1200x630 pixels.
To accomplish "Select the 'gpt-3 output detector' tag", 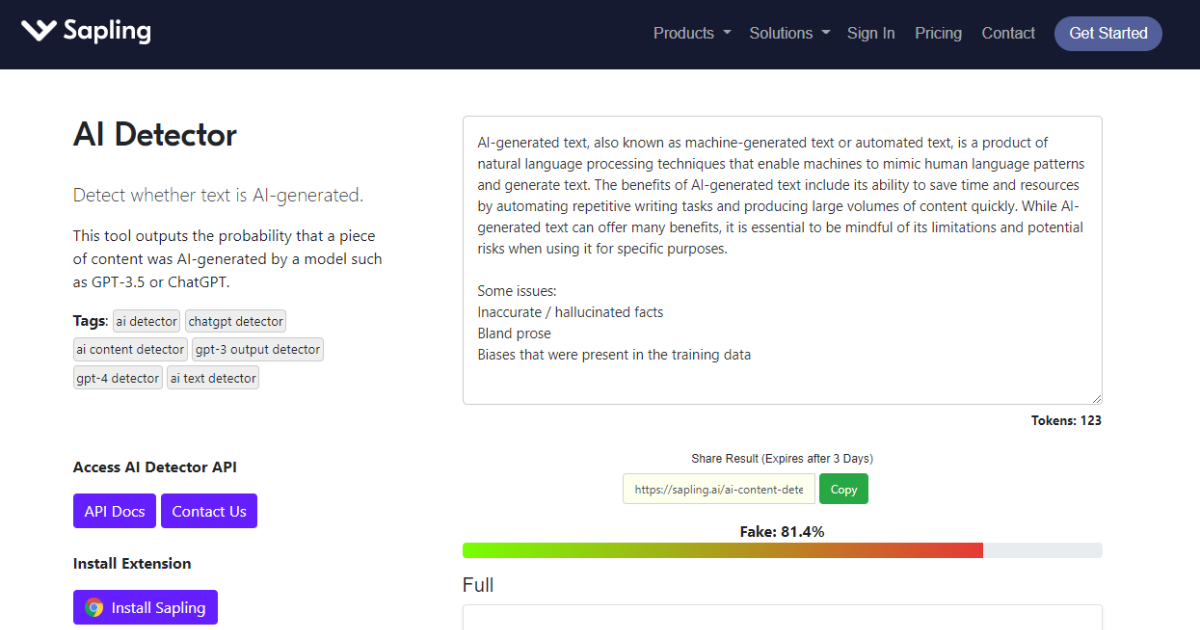I will (257, 349).
